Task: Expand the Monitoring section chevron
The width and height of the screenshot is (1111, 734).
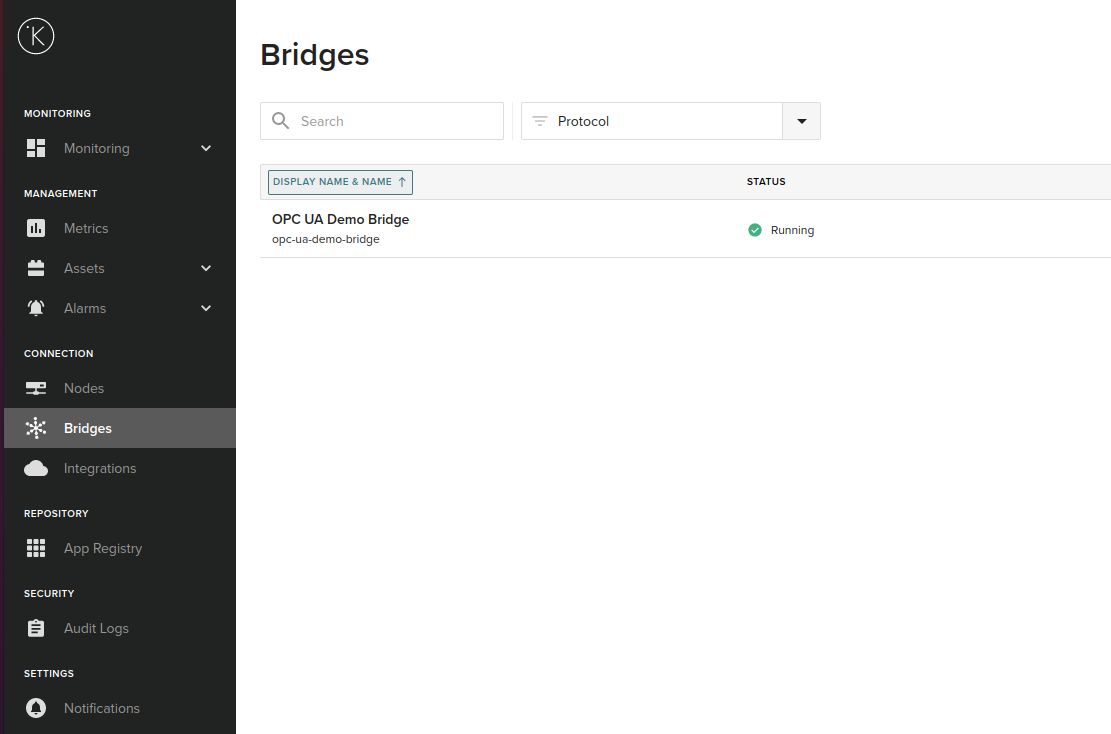Action: click(206, 148)
